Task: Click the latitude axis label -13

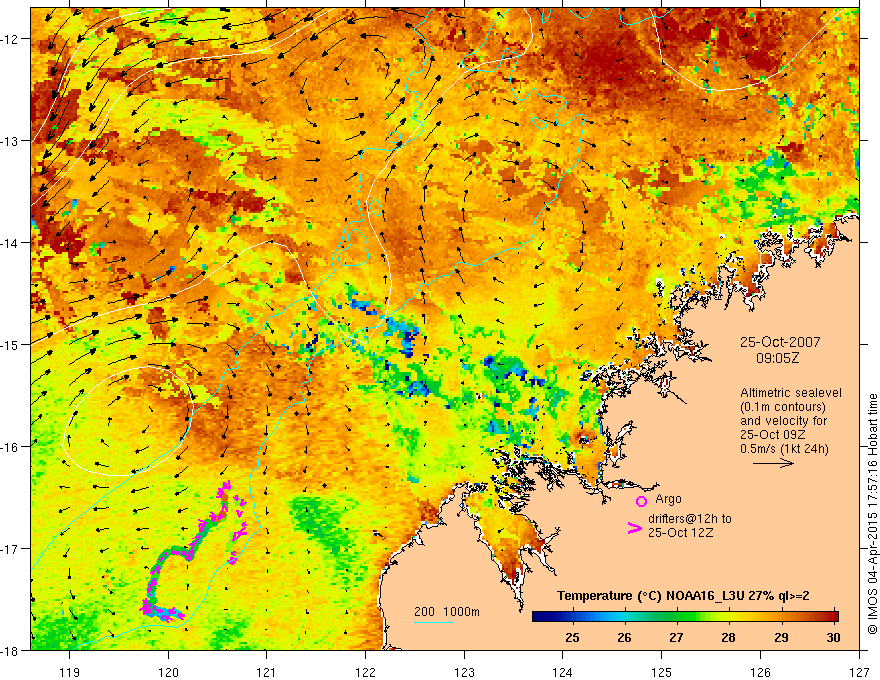Action: tap(11, 141)
